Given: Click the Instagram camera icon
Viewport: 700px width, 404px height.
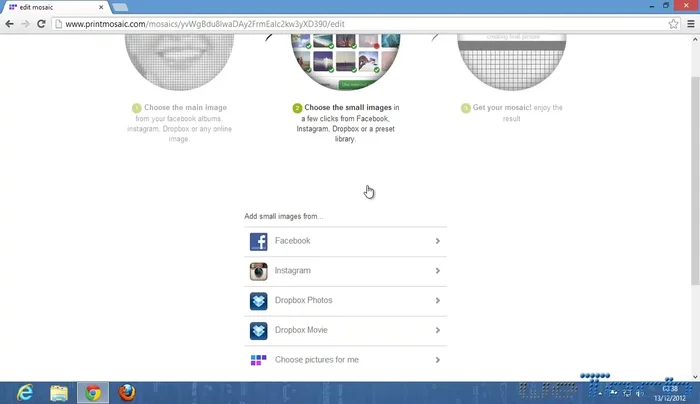Looking at the screenshot, I should 258,271.
